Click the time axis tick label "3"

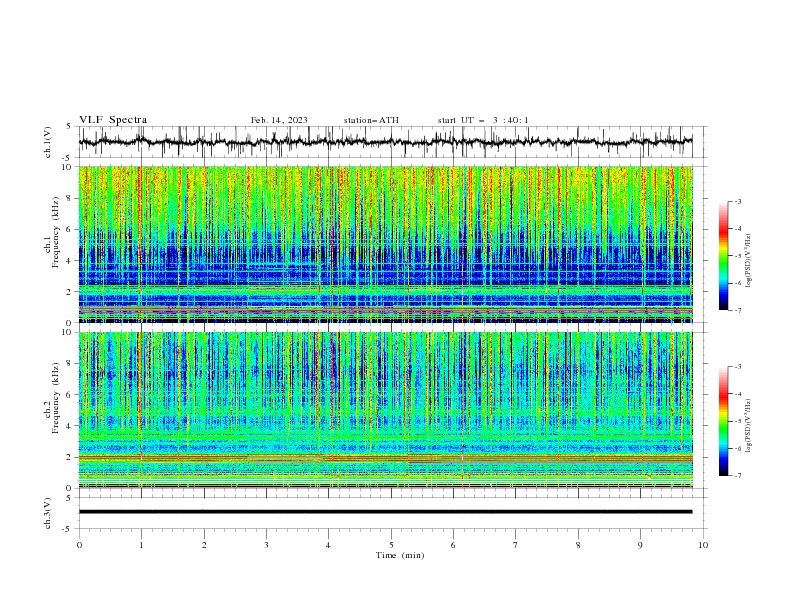click(266, 545)
